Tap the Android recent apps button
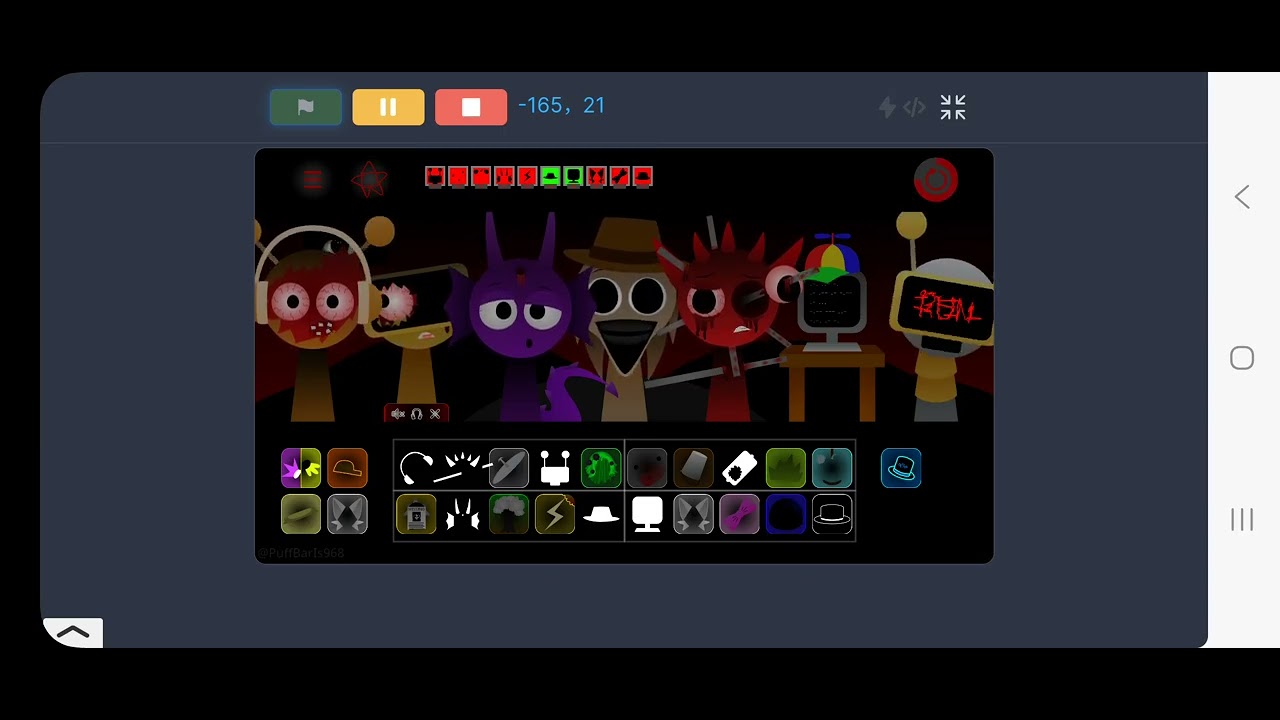 (1242, 519)
